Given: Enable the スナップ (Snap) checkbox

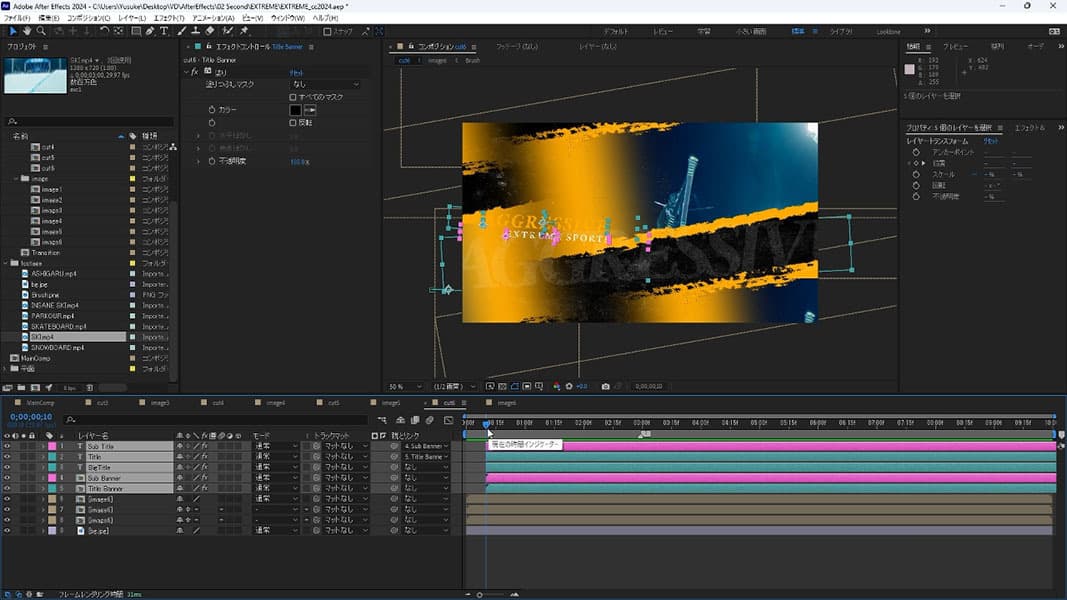Looking at the screenshot, I should [327, 32].
